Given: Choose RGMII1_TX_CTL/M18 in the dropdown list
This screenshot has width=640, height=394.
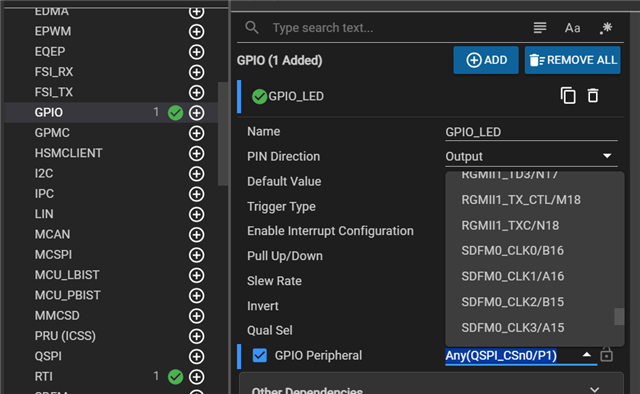Looking at the screenshot, I should click(521, 200).
